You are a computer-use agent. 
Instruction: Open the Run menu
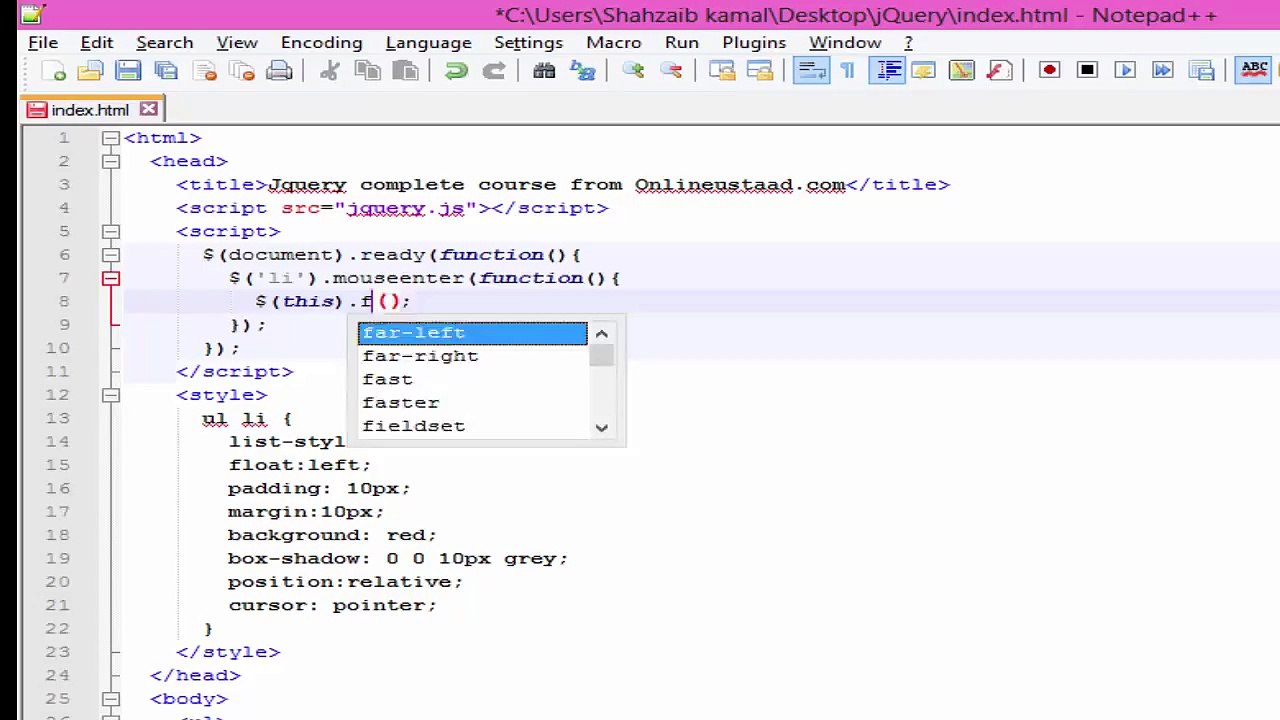682,42
